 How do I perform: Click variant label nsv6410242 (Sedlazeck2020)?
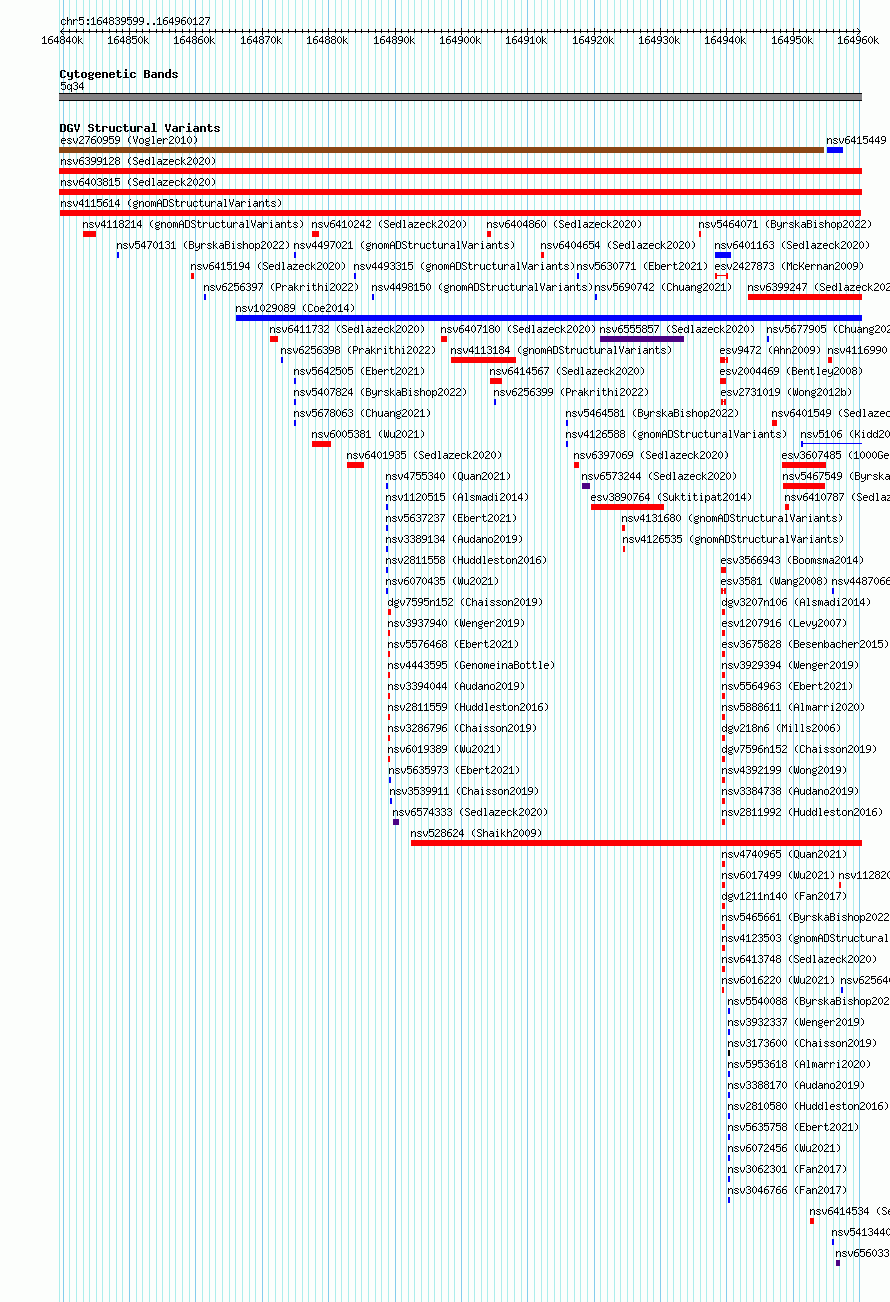tap(389, 224)
